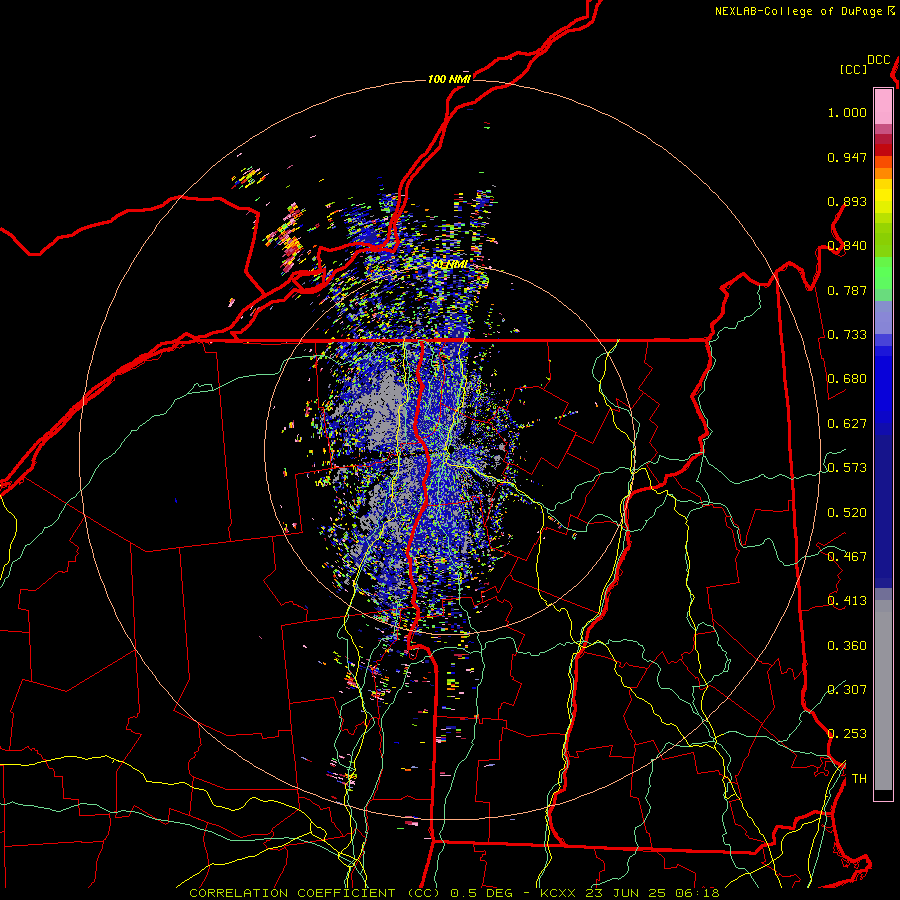Click the 0.627 legend value

pyautogui.click(x=847, y=424)
